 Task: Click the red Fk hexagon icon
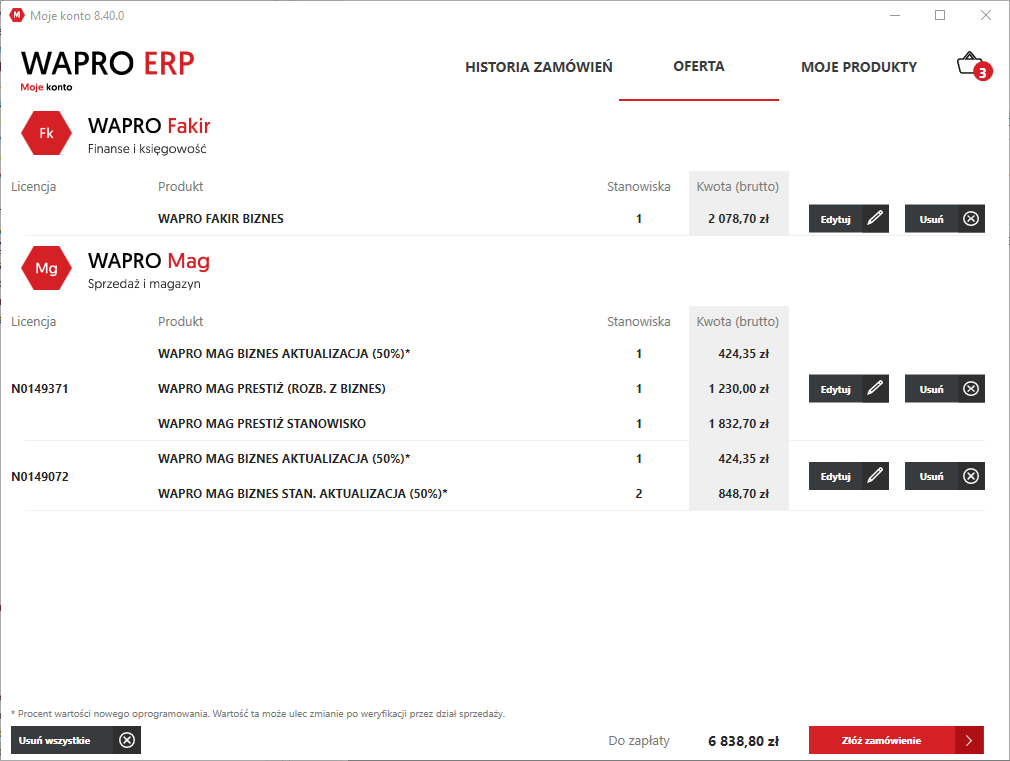coord(46,133)
